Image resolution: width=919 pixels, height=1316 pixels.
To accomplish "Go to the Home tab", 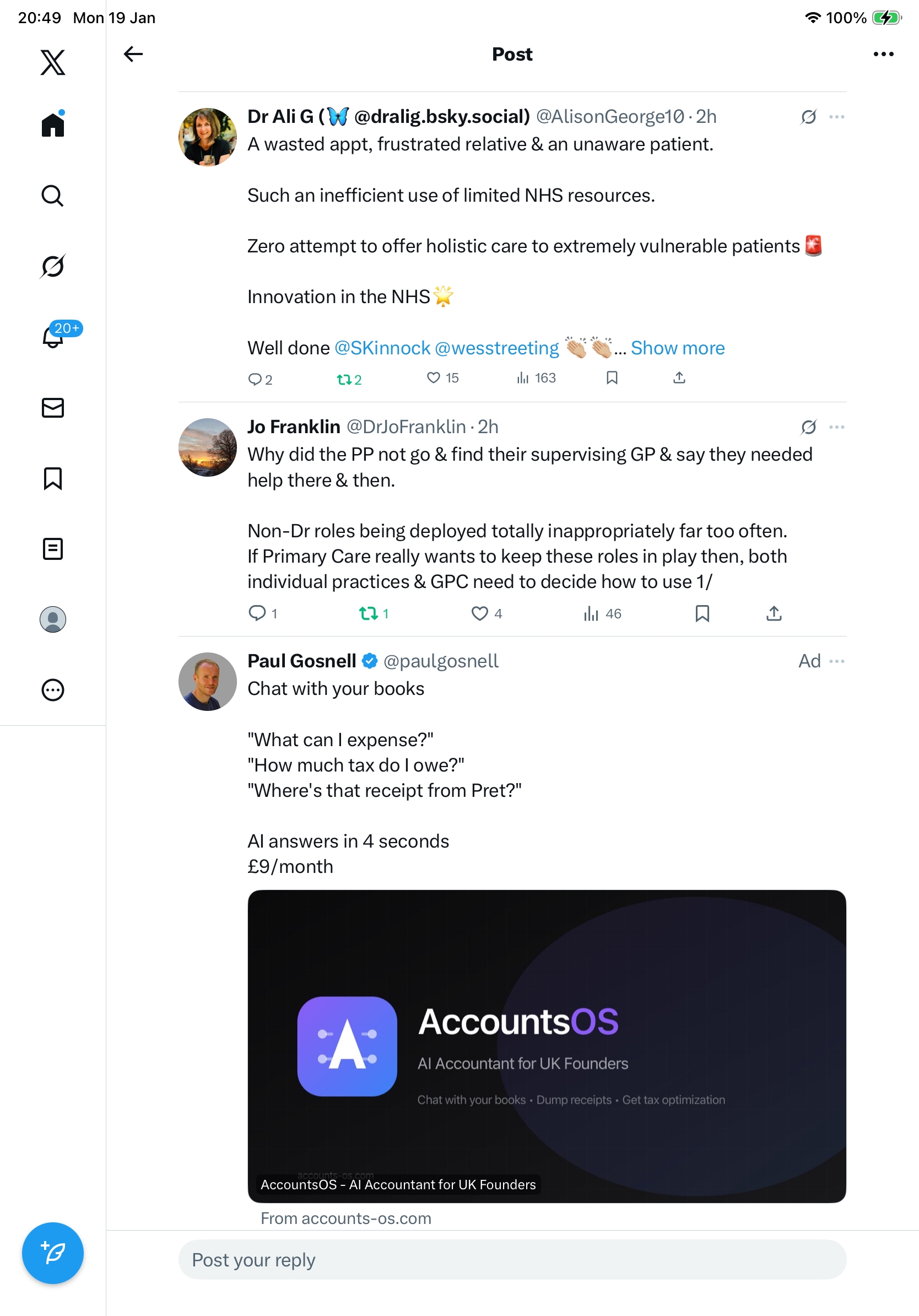I will pos(53,125).
